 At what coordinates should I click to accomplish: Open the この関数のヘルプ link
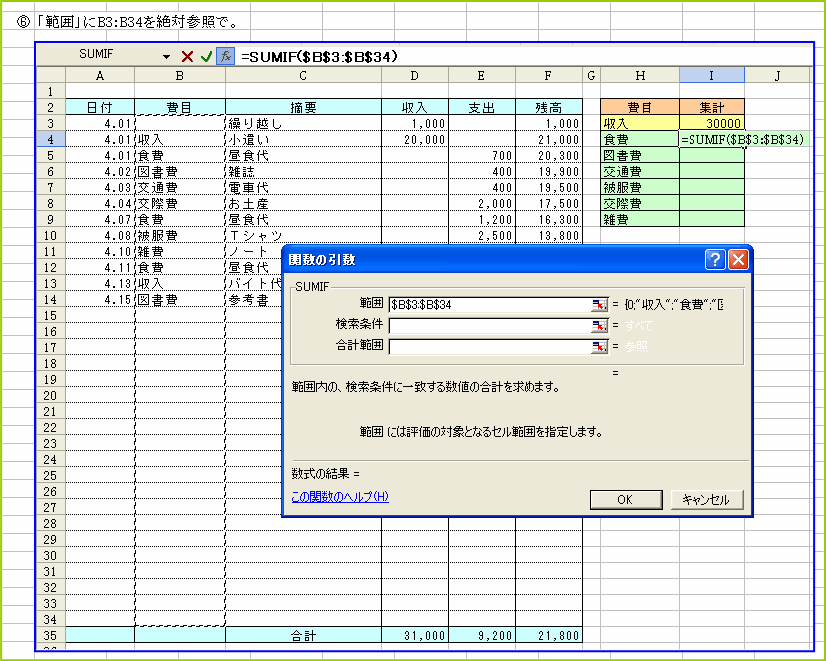point(340,497)
